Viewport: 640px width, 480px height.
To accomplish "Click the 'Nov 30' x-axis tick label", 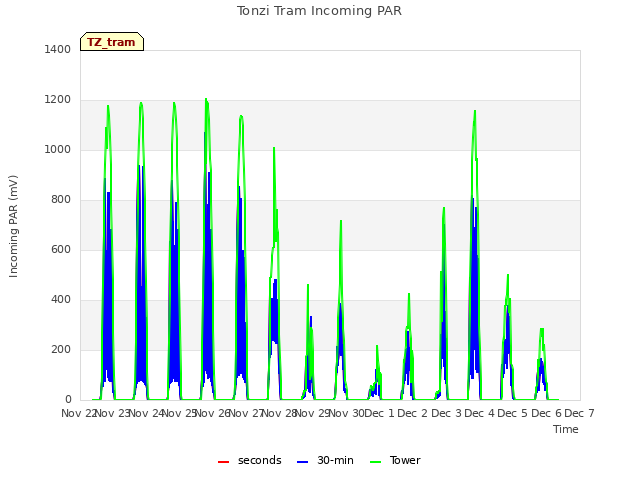I will point(347,413).
